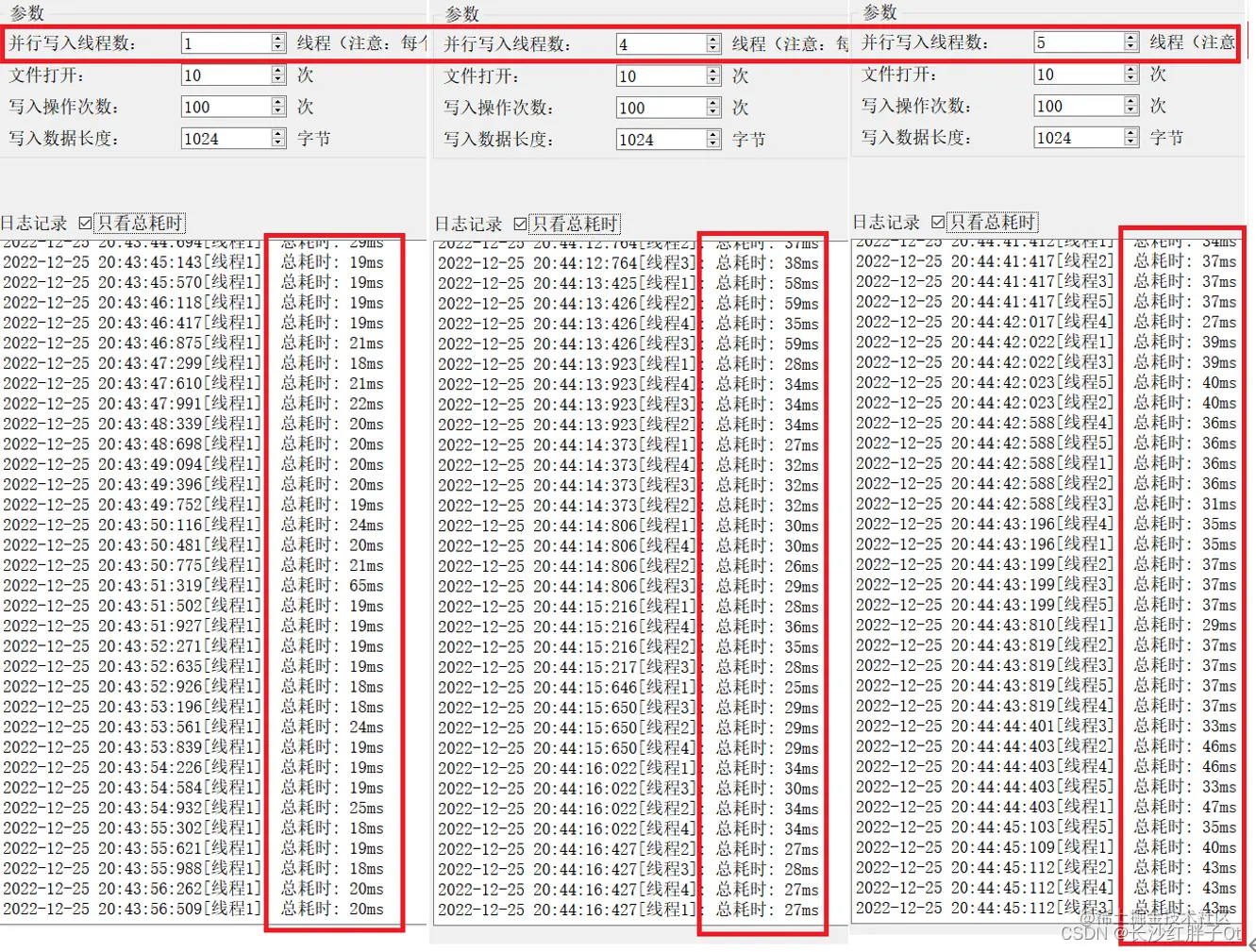Screen dimensions: 1256x952
Task: Decrease 并行写入线程数 showing value 4
Action: click(713, 48)
